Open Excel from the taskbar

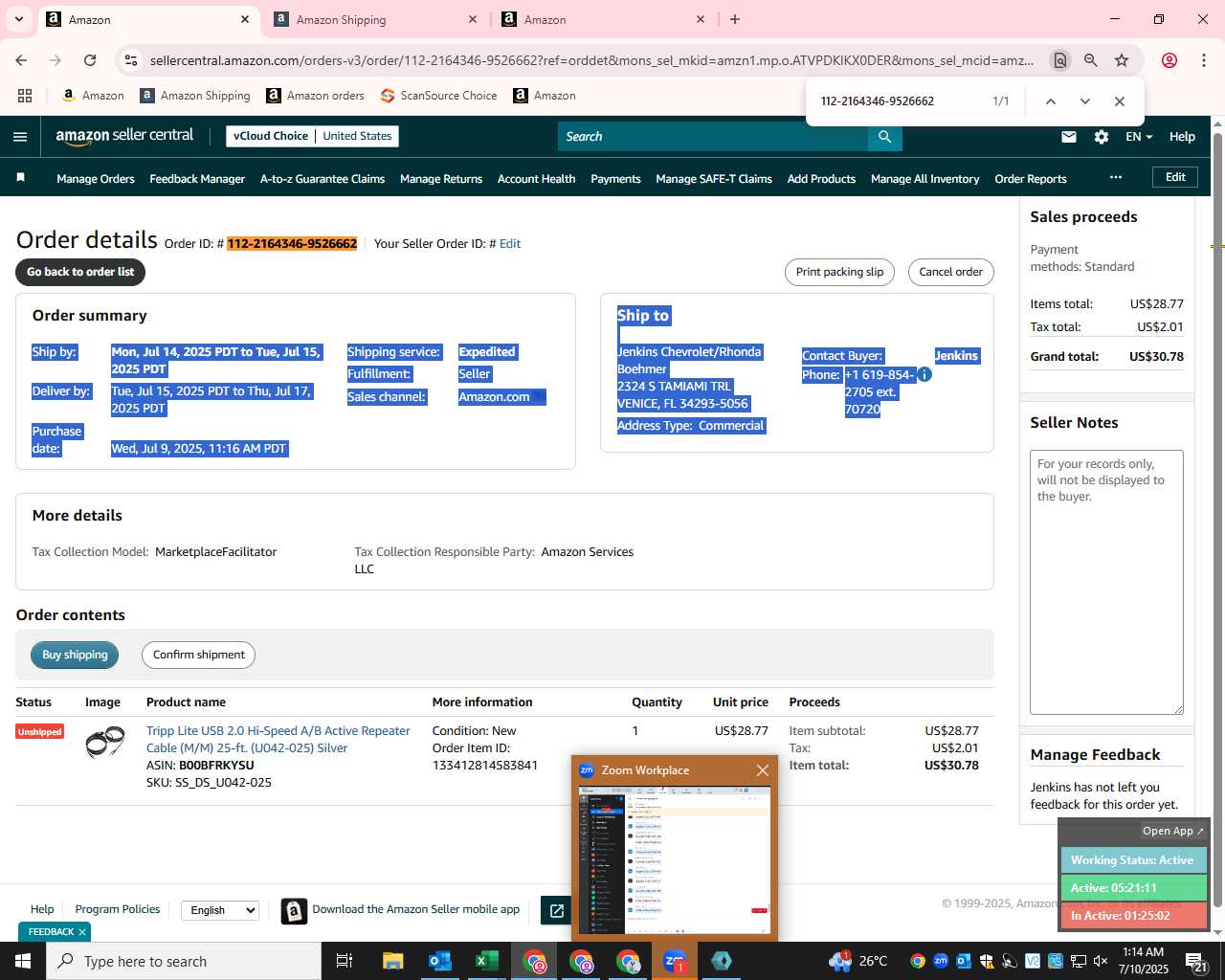pos(486,961)
